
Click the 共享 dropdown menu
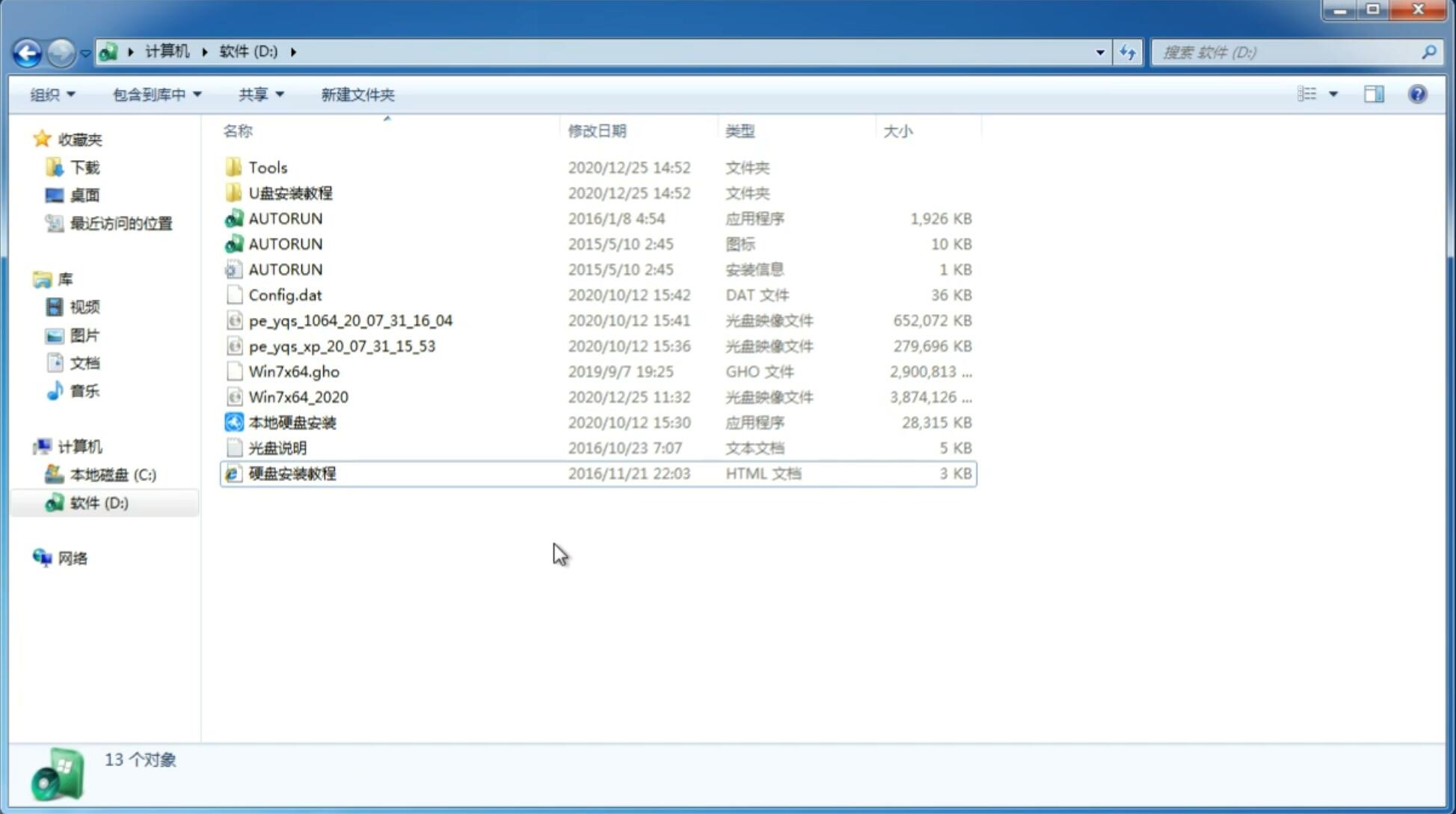pos(260,94)
